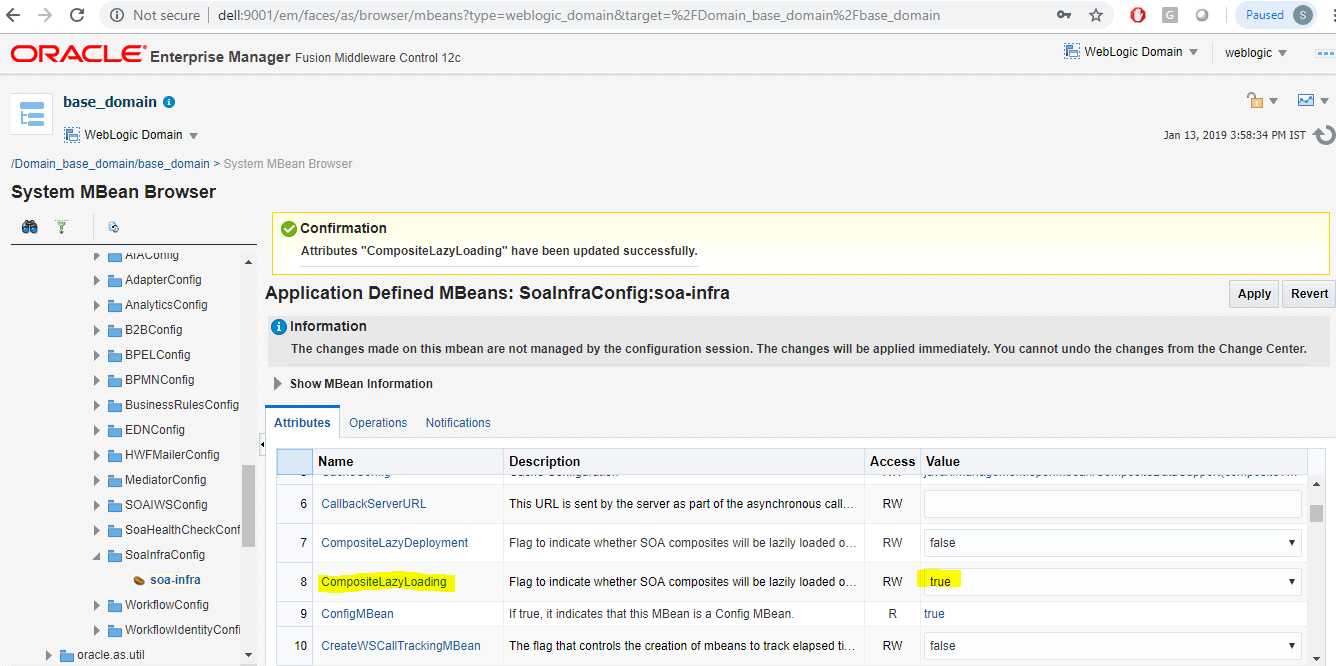The width and height of the screenshot is (1336, 666).
Task: Open the ConfigMBean attribute link
Action: 357,614
